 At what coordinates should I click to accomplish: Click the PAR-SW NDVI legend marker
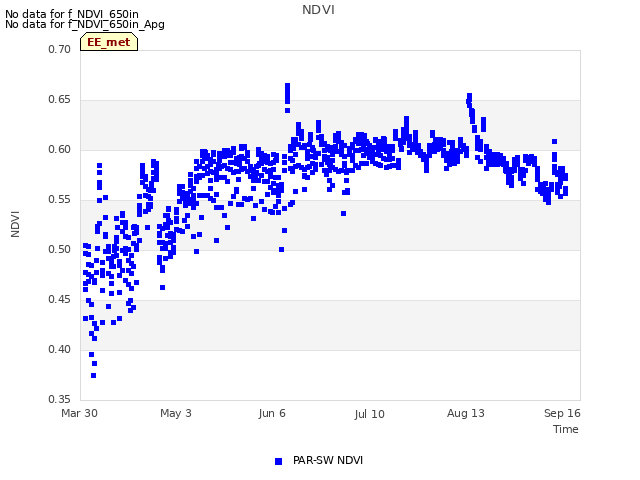pyautogui.click(x=278, y=461)
